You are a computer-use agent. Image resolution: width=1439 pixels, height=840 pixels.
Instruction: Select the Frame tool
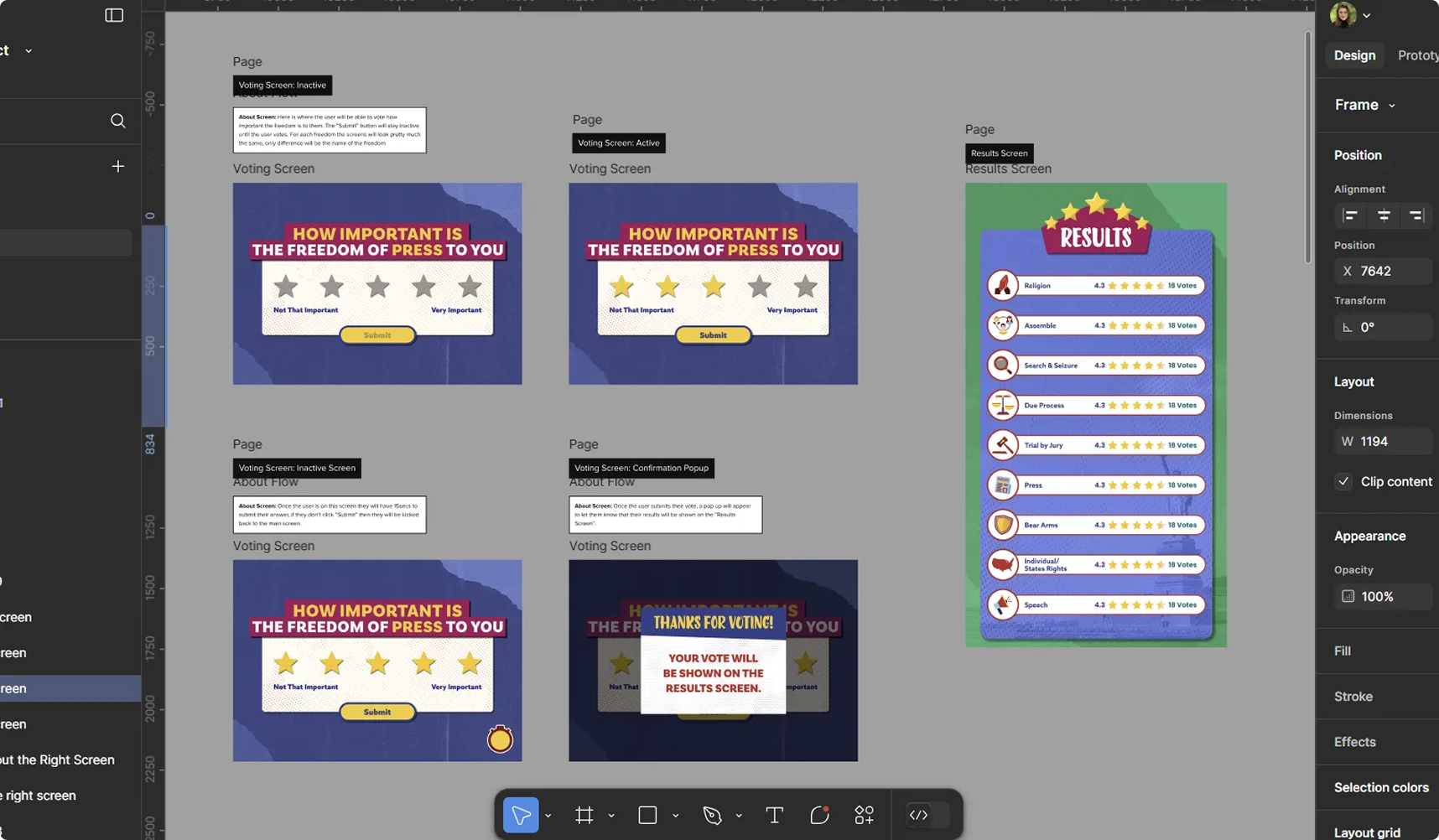click(584, 815)
